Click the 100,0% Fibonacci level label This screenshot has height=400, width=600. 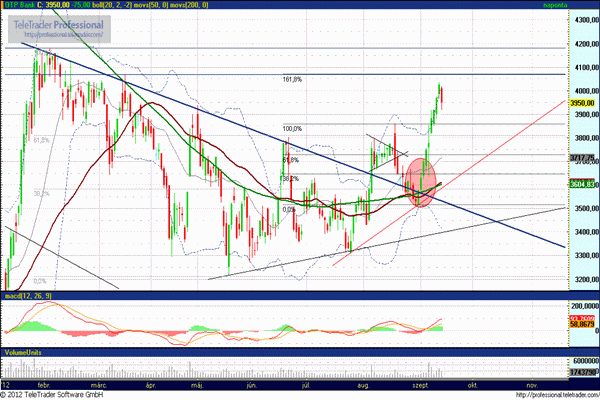[292, 128]
